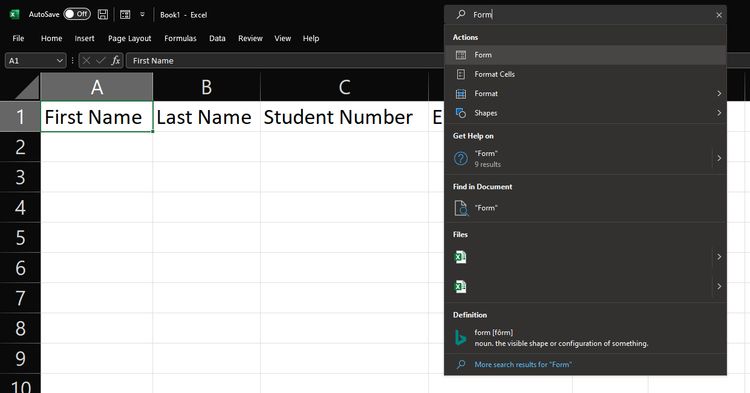The height and width of the screenshot is (393, 750).
Task: Click the magnifier icon in search box
Action: click(x=461, y=15)
